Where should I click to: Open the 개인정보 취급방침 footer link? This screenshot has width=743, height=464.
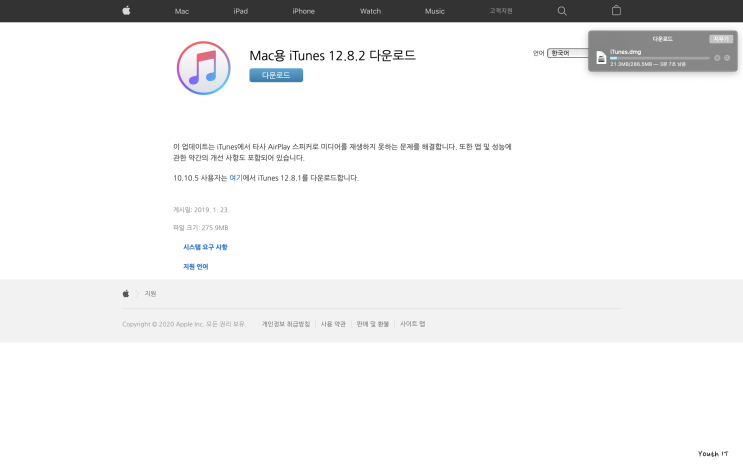point(286,324)
